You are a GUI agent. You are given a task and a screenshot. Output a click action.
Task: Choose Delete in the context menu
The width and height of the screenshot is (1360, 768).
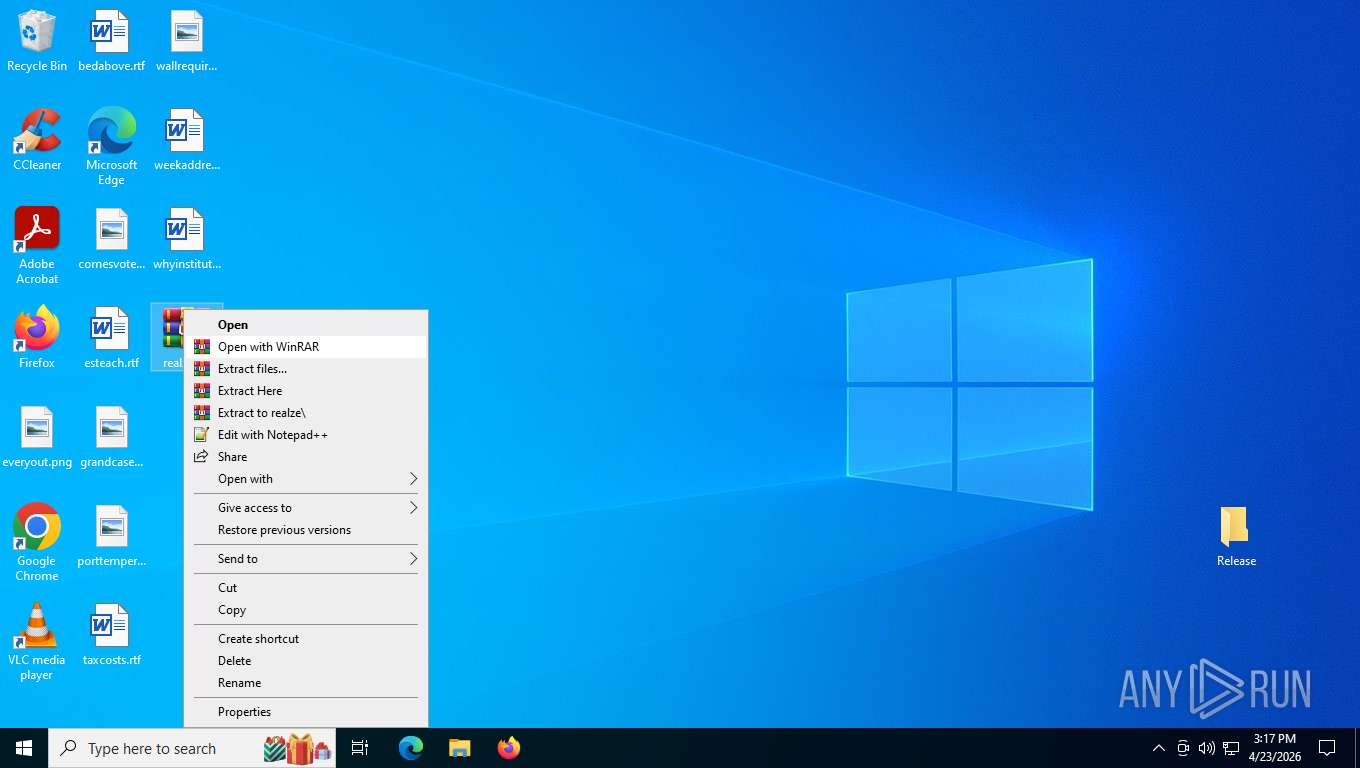click(306, 661)
